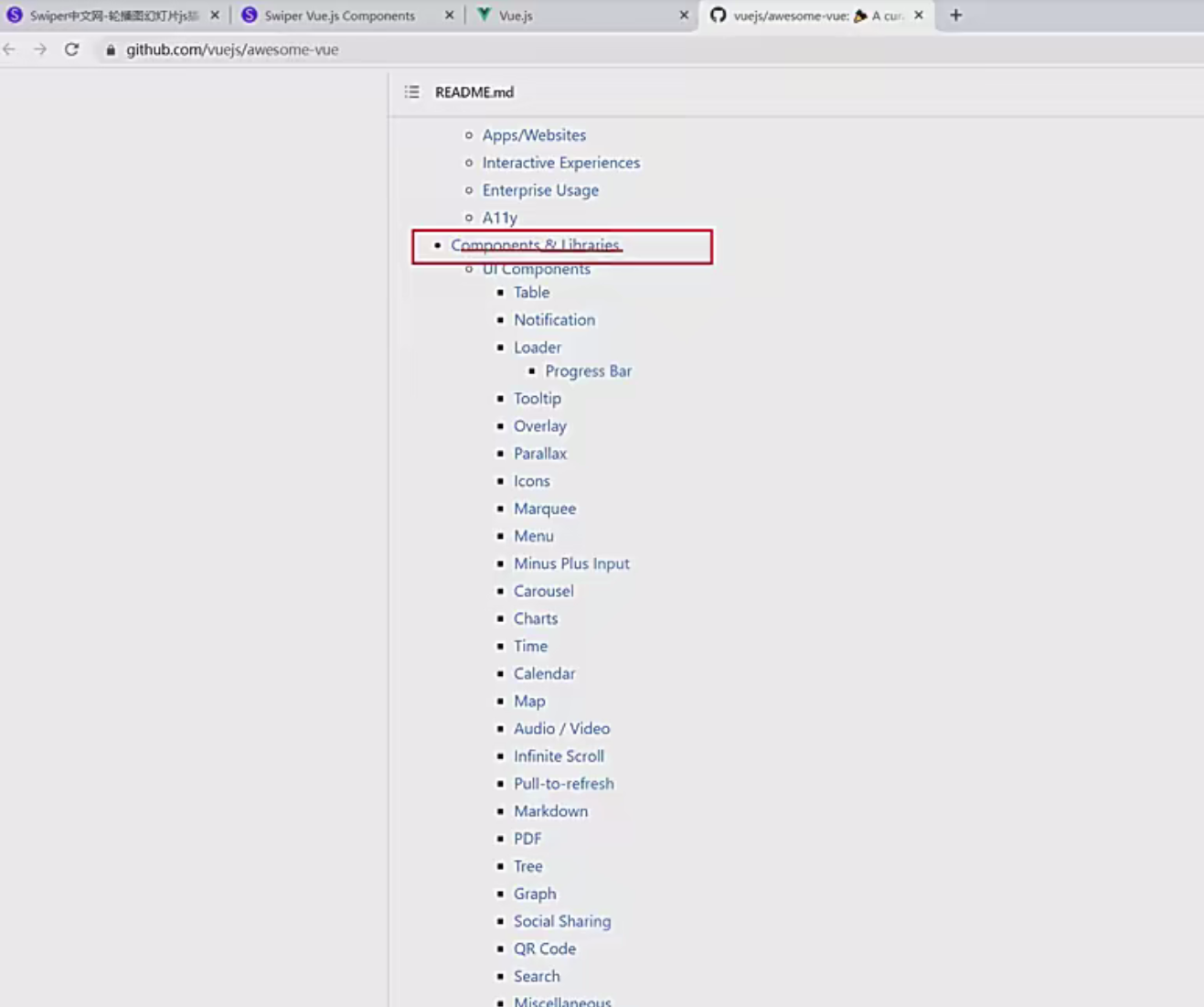Open the Charts link
Image resolution: width=1204 pixels, height=1007 pixels.
[x=536, y=617]
